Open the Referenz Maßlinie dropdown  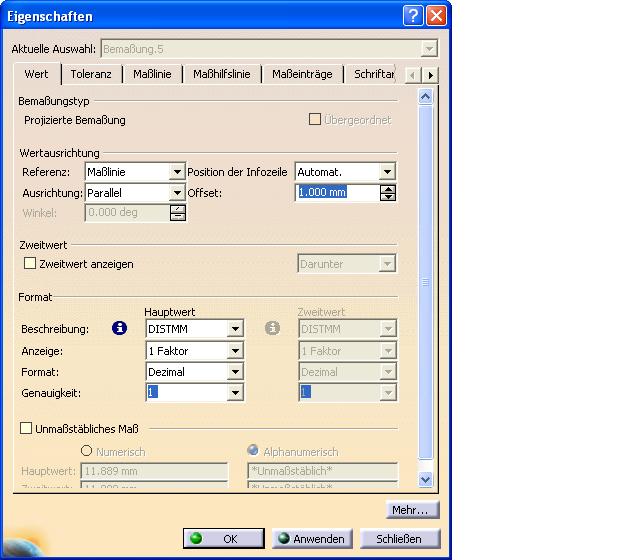tap(177, 172)
